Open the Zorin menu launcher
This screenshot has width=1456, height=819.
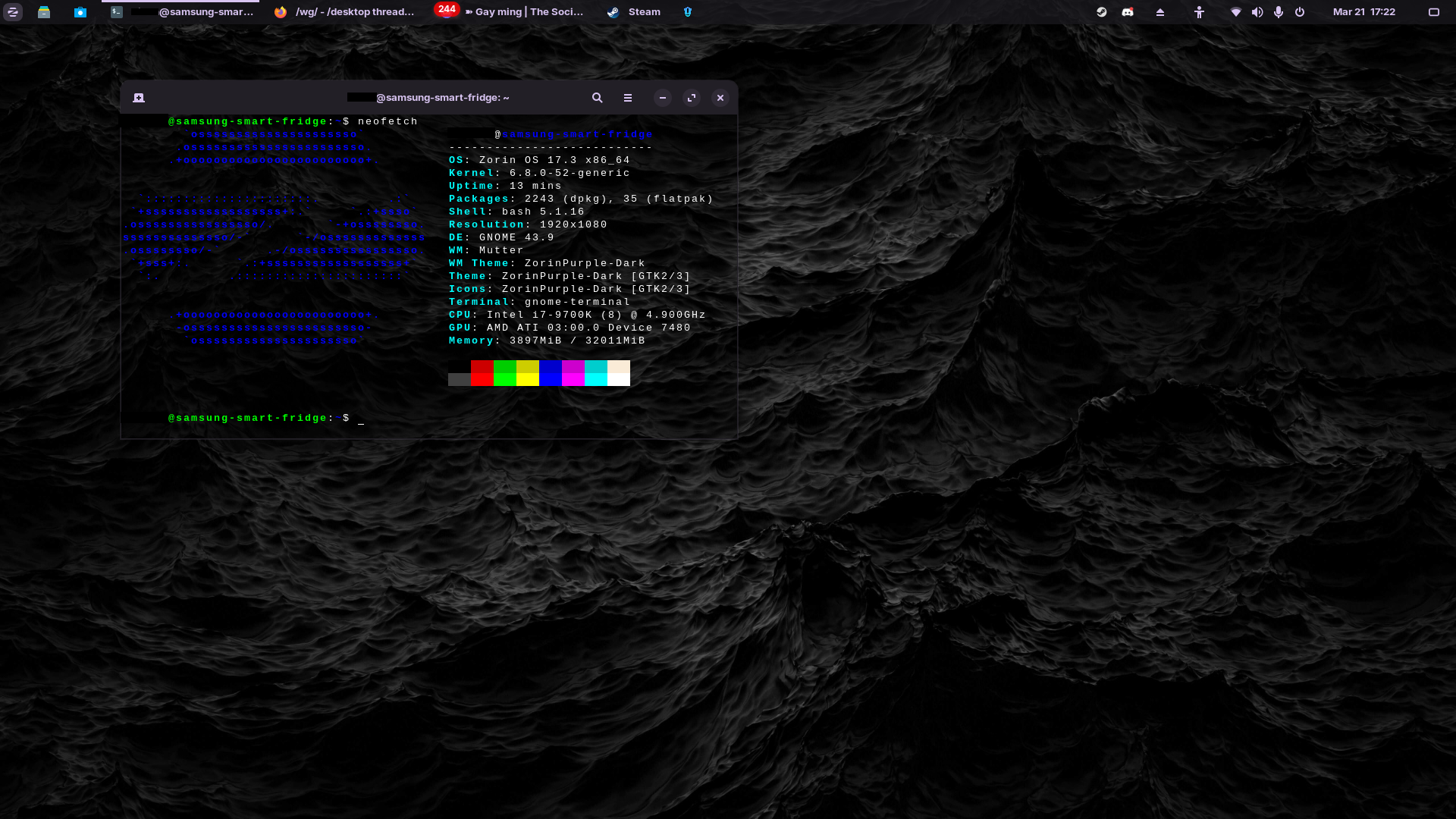(x=13, y=12)
